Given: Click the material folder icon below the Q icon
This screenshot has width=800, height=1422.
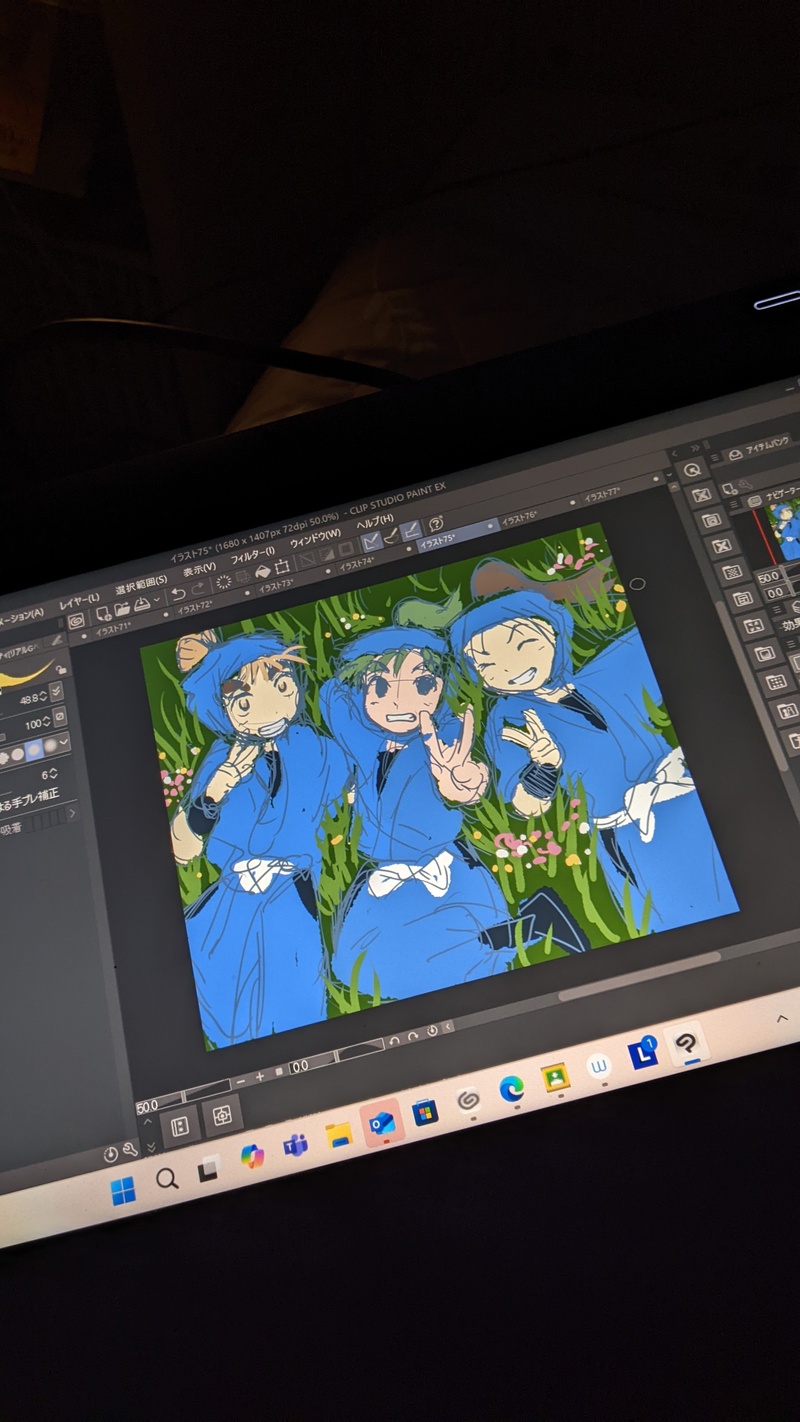Looking at the screenshot, I should point(711,520).
